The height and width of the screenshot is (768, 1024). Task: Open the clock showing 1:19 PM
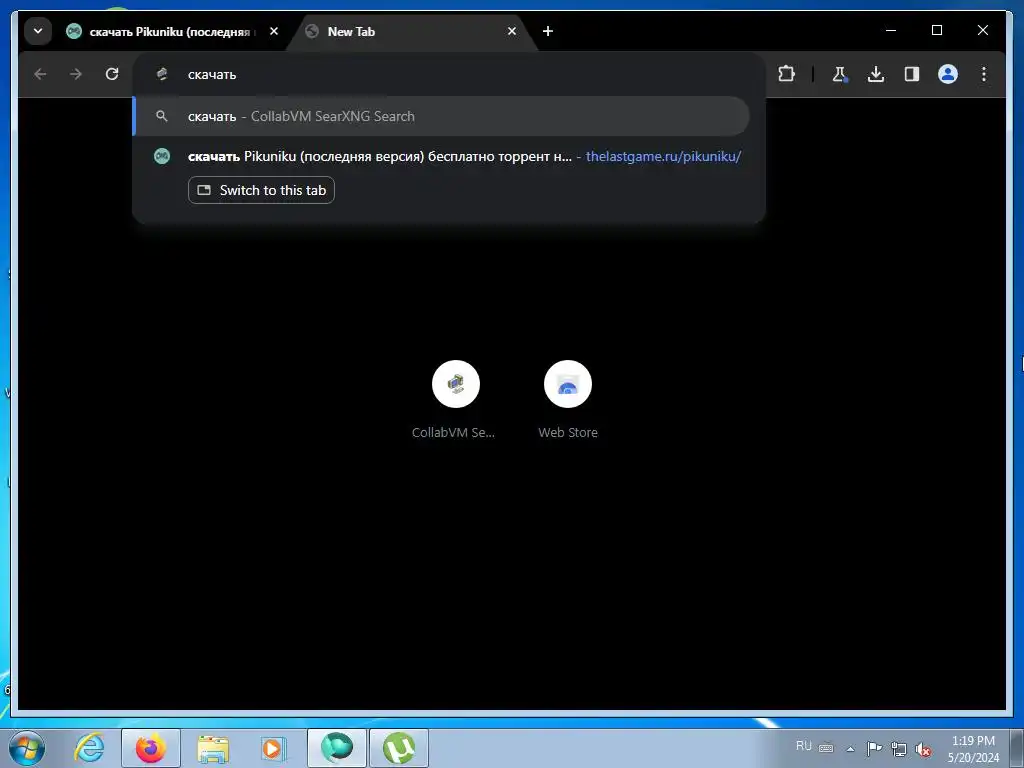point(972,748)
